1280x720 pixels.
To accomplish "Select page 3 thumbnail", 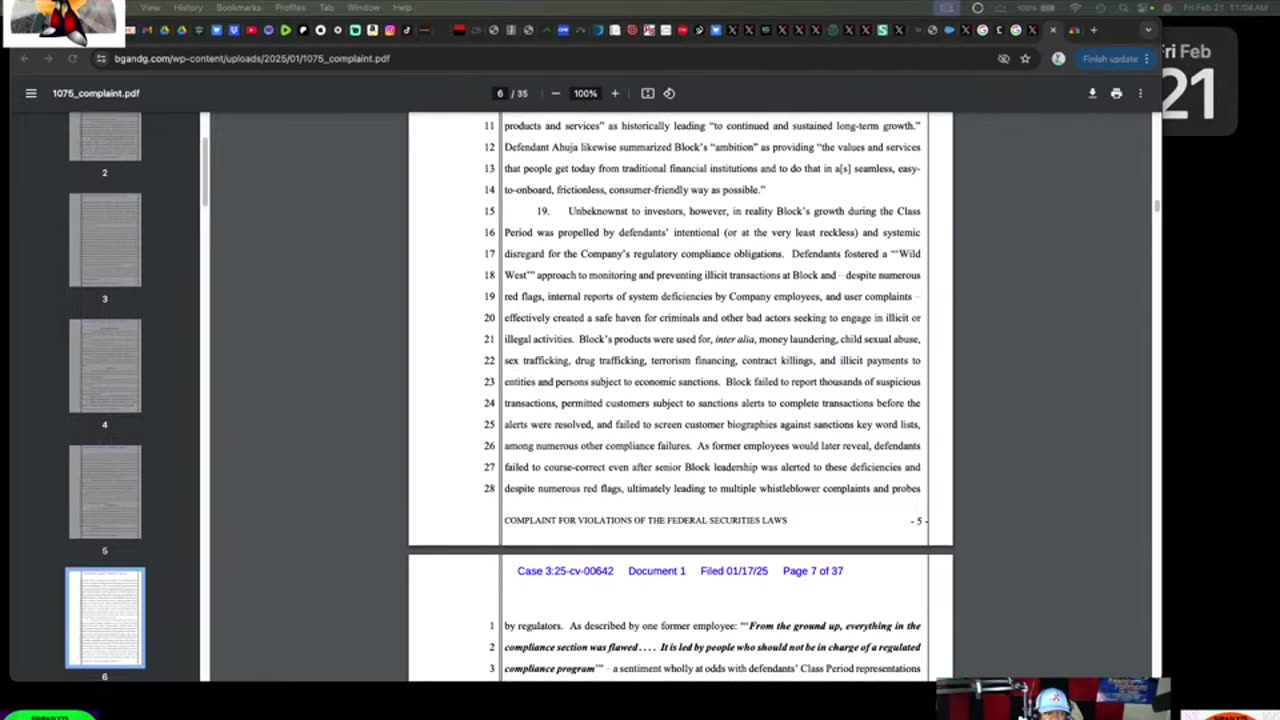I will 105,240.
